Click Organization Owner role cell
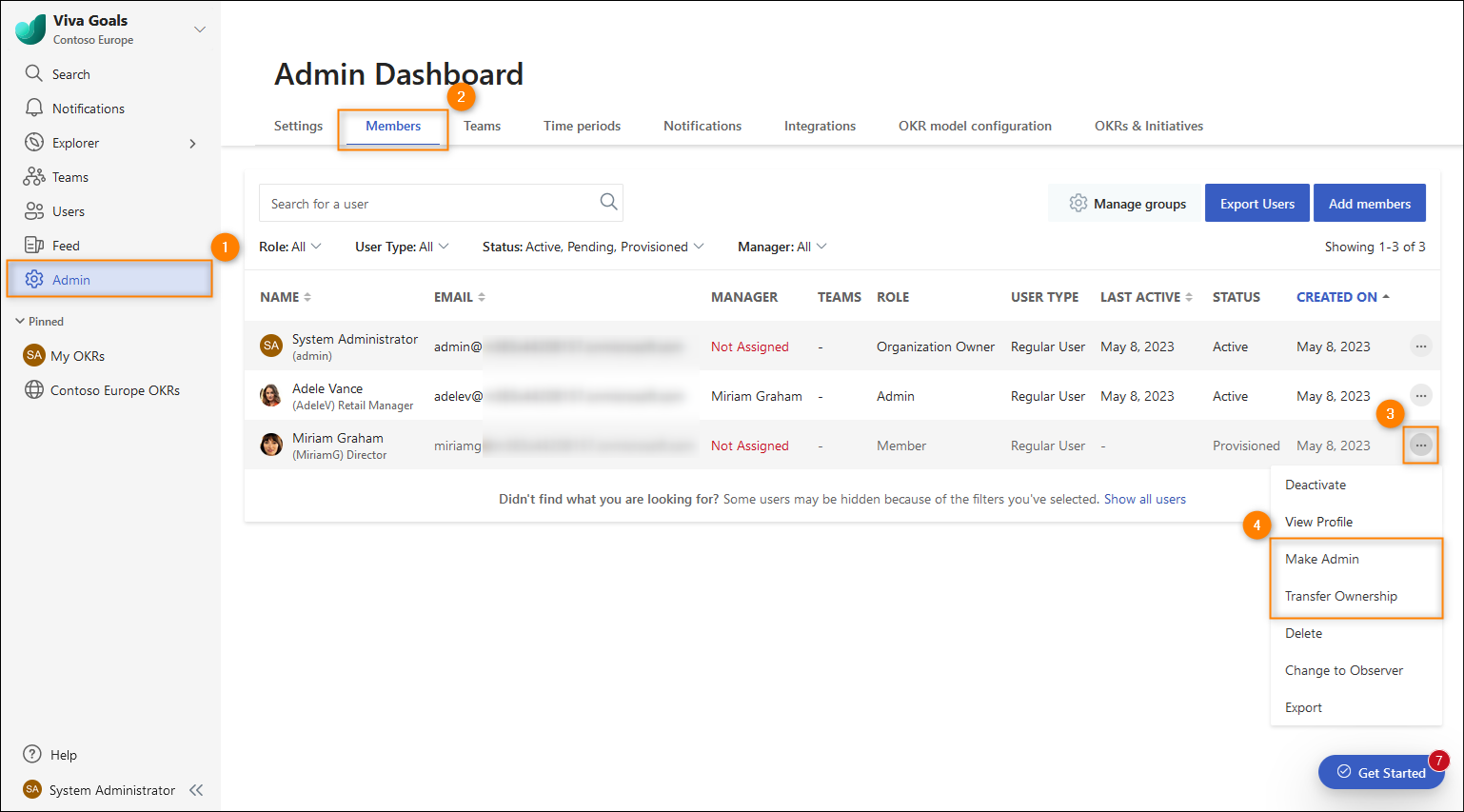 [936, 347]
